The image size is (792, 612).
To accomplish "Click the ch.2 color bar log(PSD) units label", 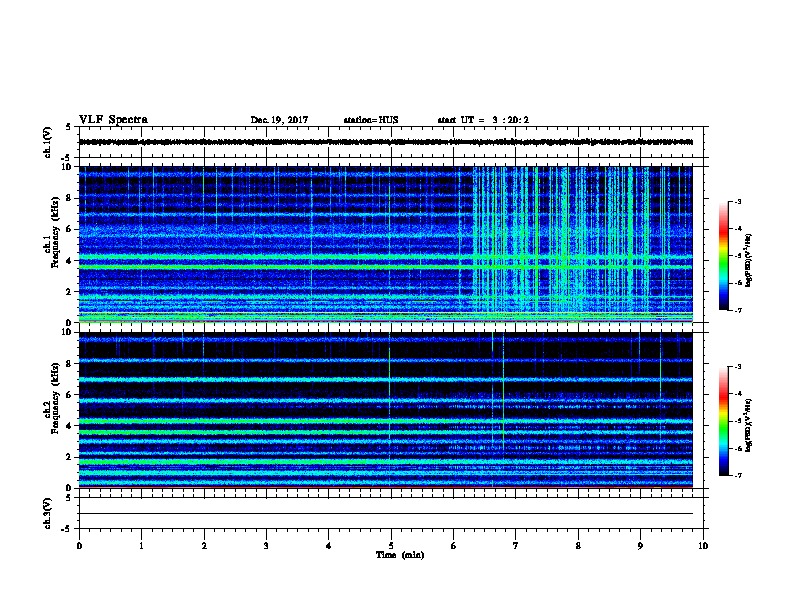I will [749, 425].
